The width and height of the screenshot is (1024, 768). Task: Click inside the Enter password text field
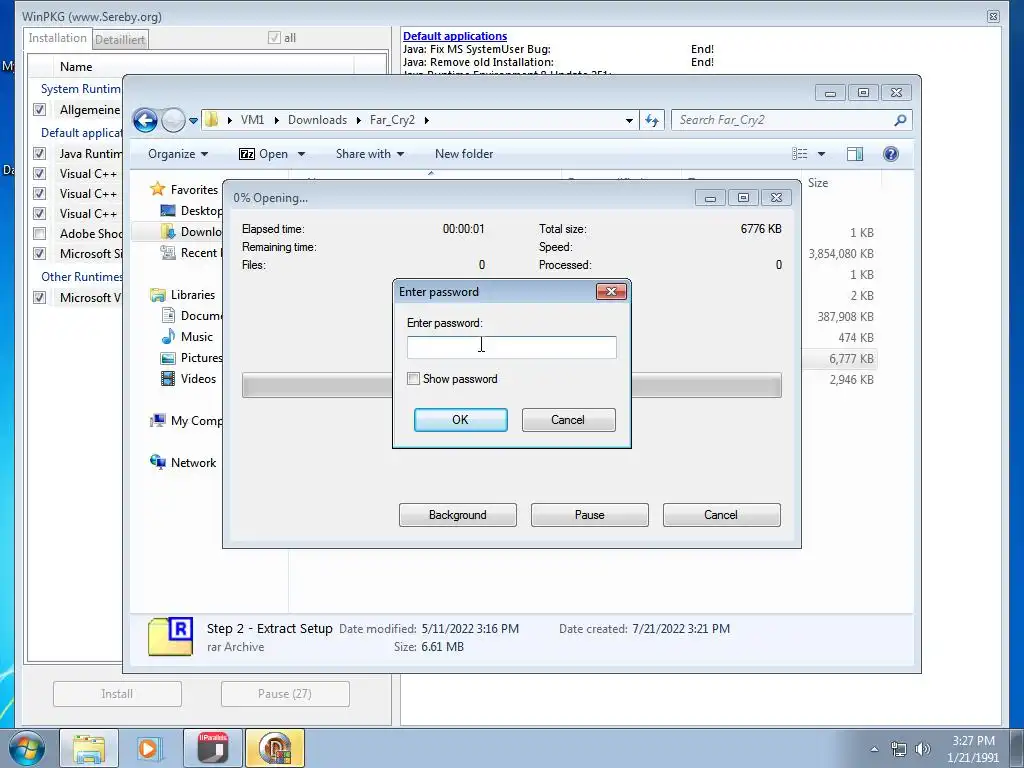[511, 347]
